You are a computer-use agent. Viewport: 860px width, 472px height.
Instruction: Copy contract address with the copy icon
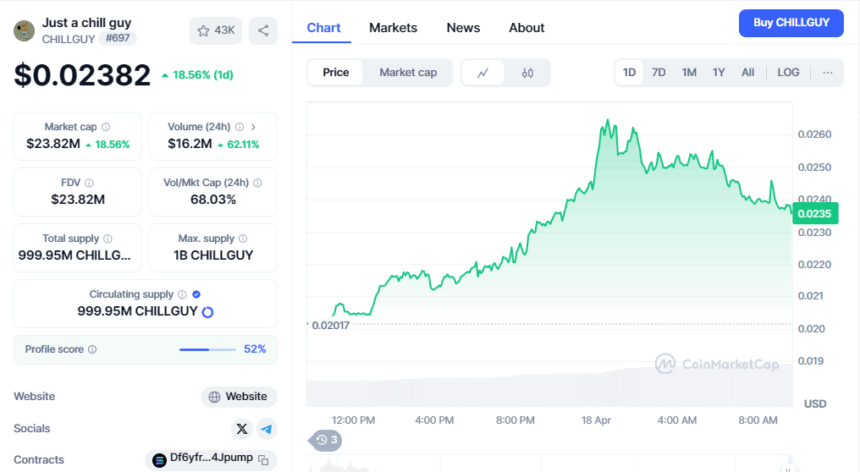click(264, 460)
